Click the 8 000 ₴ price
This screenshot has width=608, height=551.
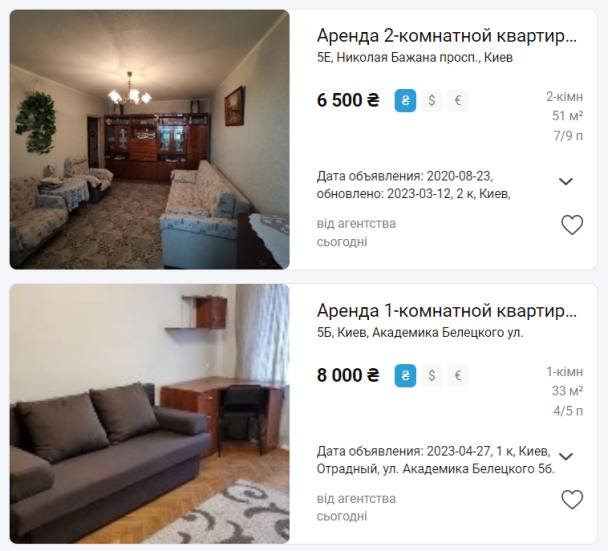(x=348, y=375)
